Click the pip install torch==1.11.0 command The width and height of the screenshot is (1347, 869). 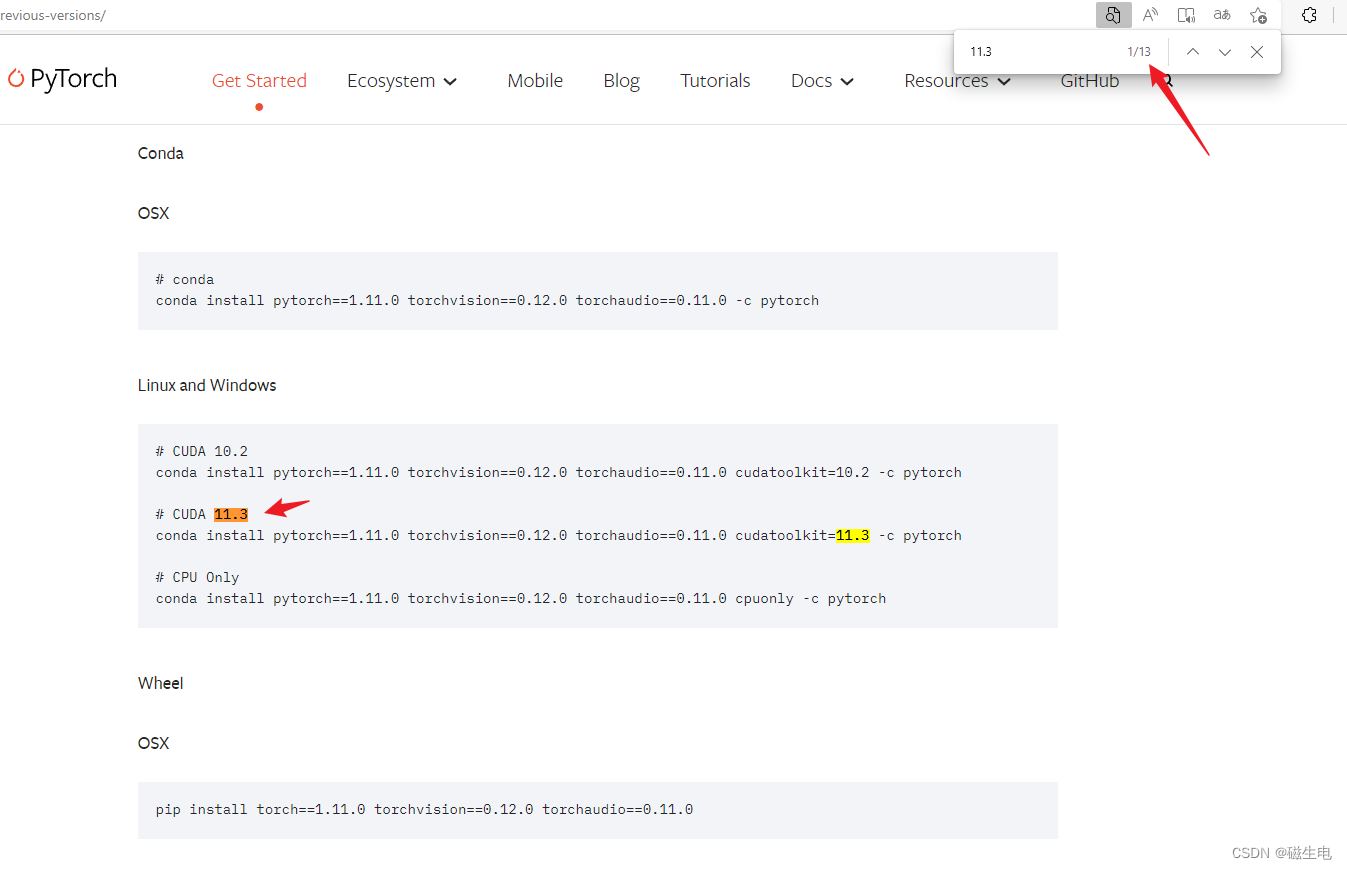click(x=424, y=809)
